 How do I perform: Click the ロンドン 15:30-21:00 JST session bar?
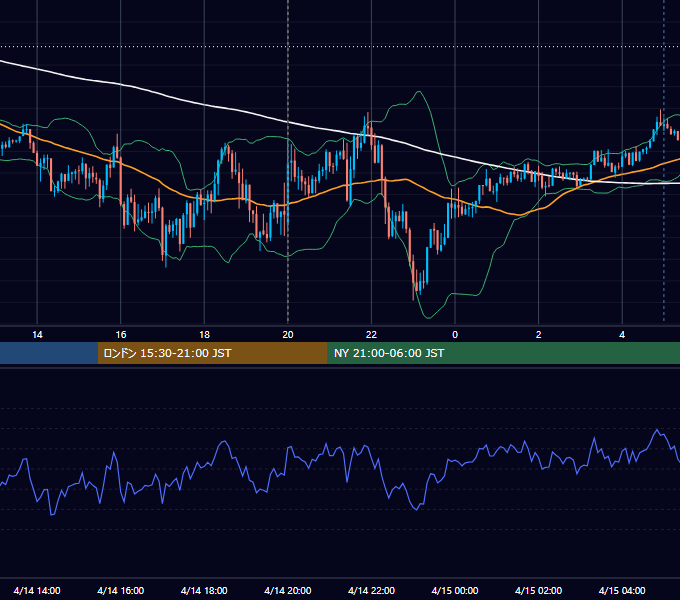[x=212, y=353]
